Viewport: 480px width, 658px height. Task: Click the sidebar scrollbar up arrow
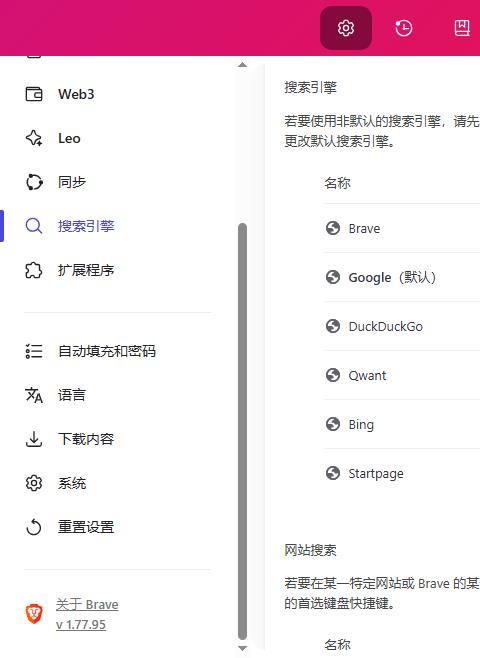click(x=242, y=65)
